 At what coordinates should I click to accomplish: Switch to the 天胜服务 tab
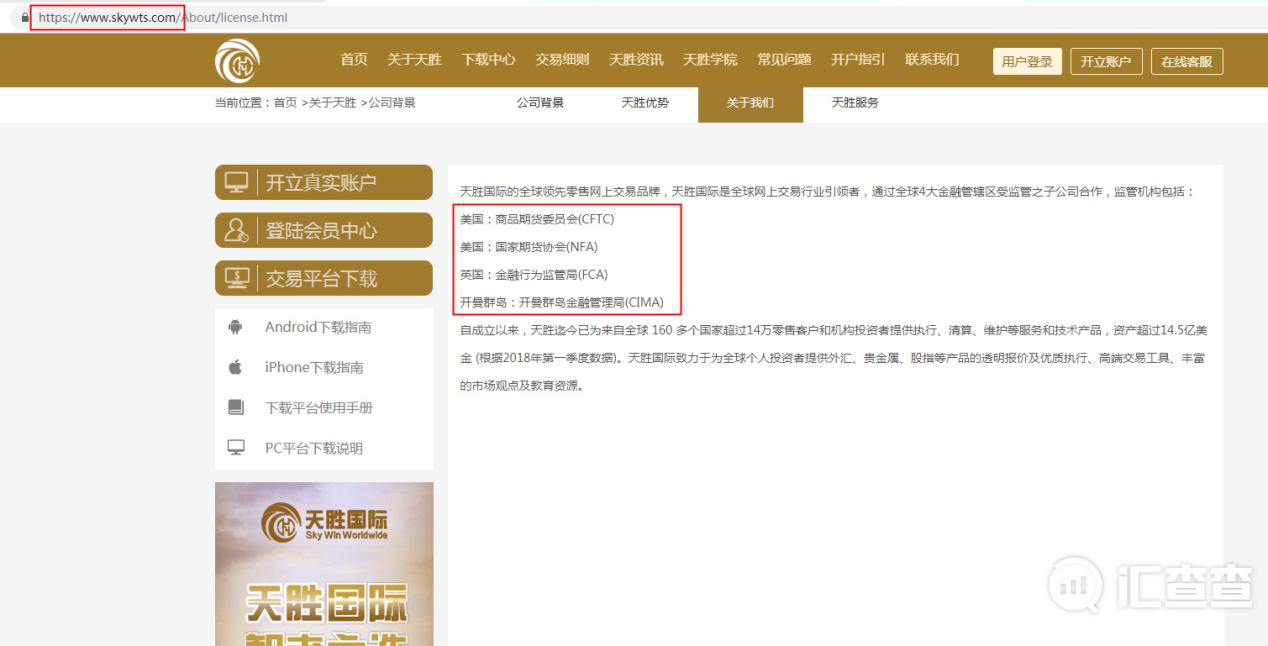[855, 103]
